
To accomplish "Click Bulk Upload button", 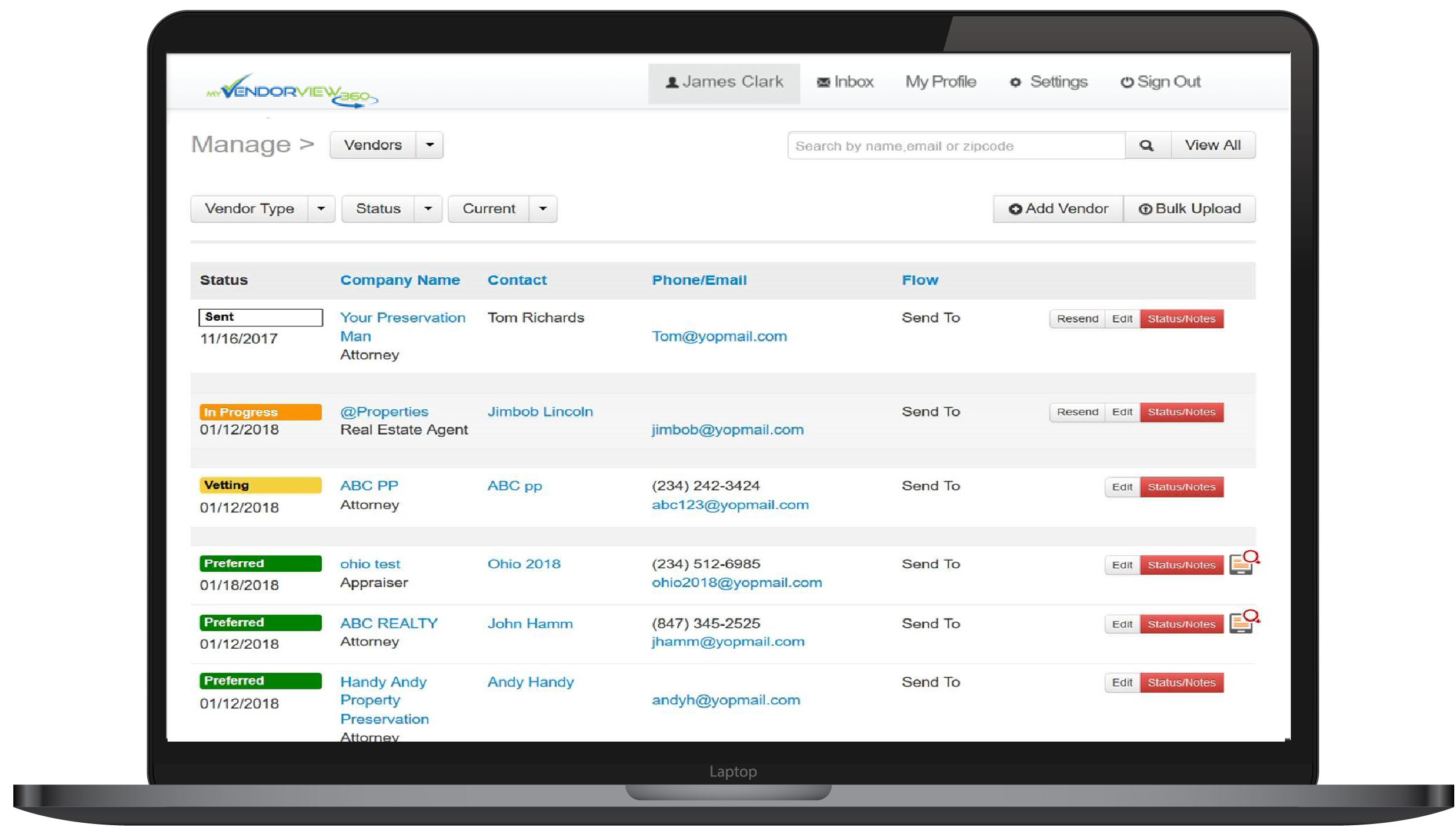I will point(1190,209).
